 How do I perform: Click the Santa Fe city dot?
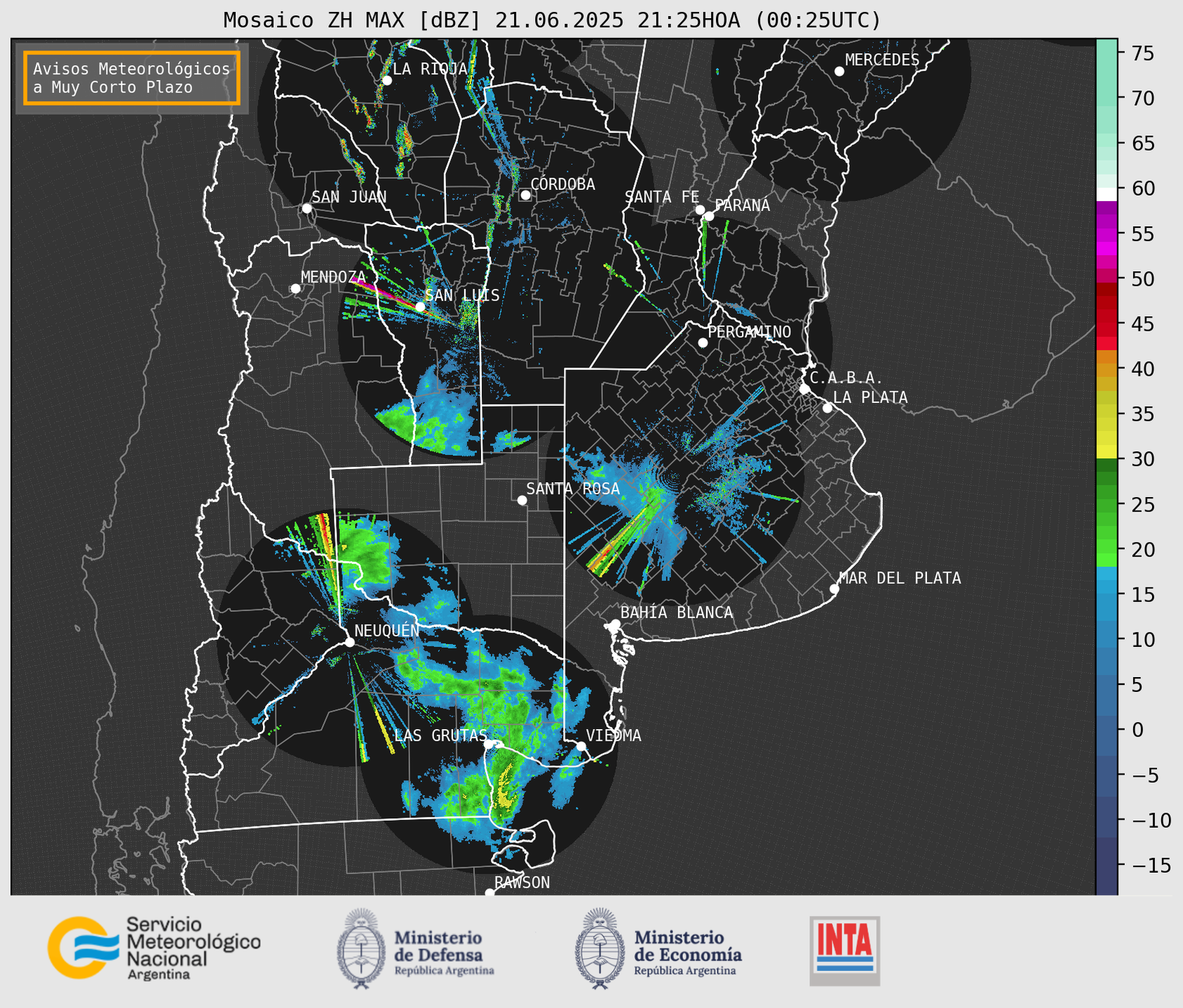(x=700, y=210)
